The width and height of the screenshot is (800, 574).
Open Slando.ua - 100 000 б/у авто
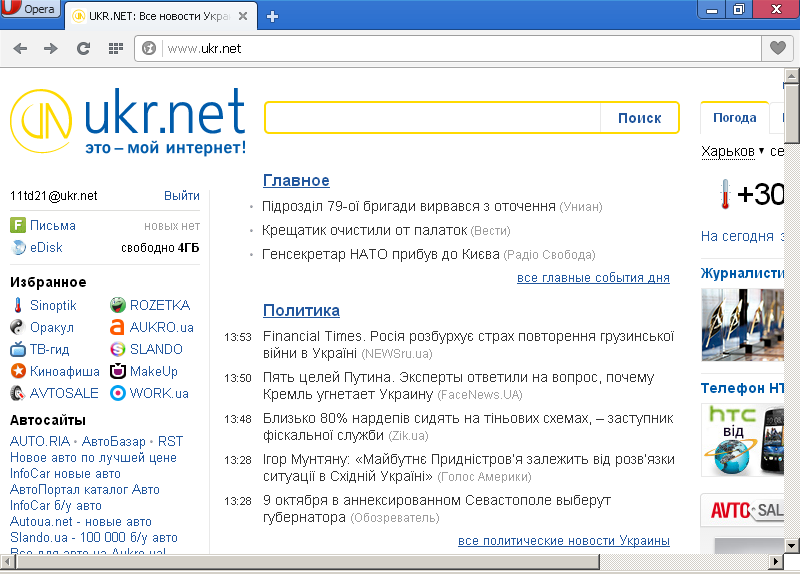coord(94,537)
